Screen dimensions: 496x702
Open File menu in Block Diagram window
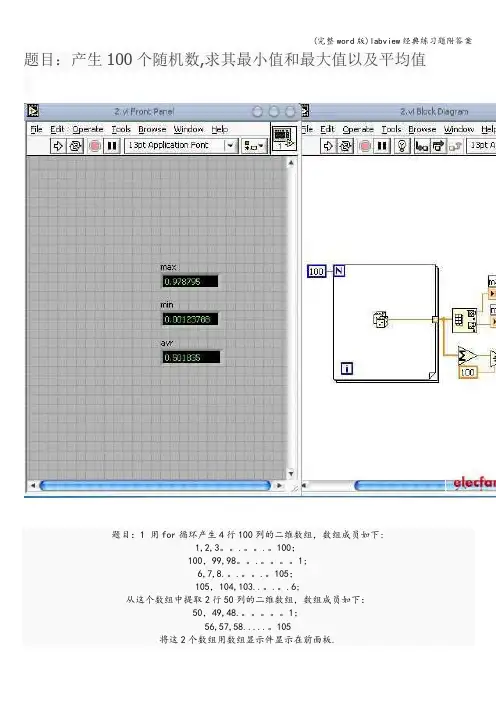click(307, 129)
